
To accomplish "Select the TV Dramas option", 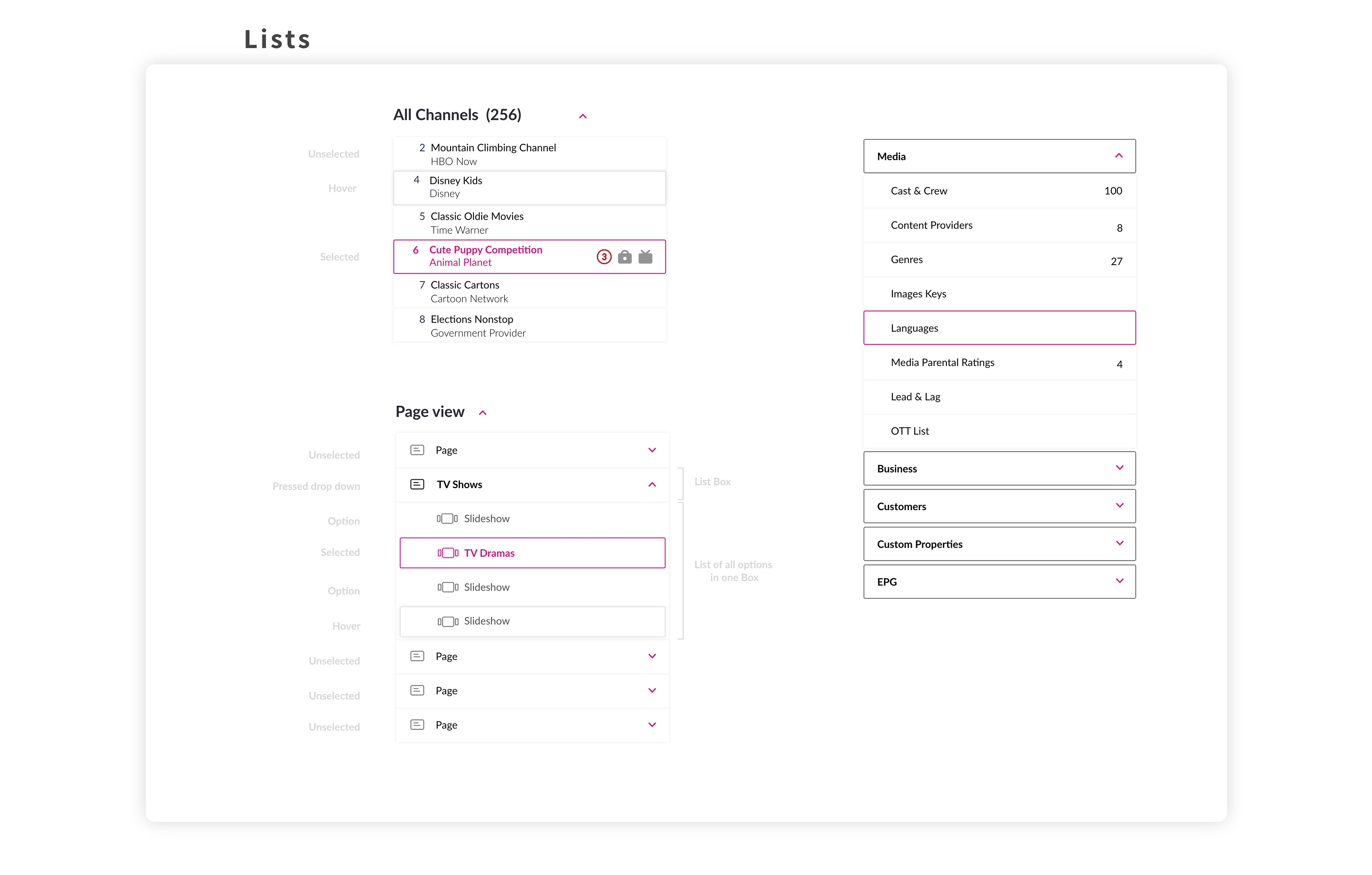I will tap(532, 552).
